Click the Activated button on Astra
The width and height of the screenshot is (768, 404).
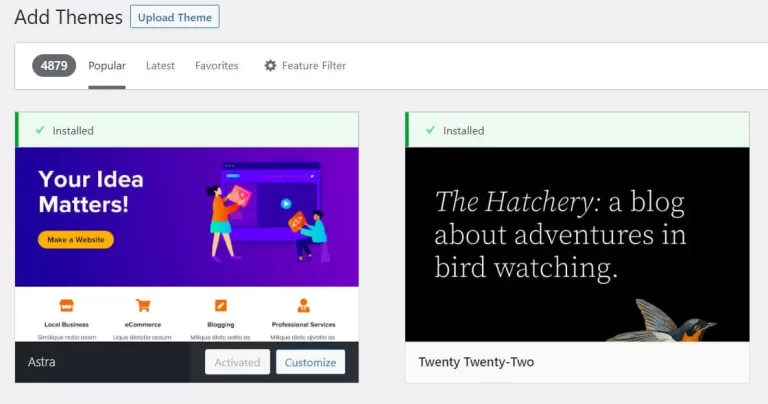coord(237,362)
